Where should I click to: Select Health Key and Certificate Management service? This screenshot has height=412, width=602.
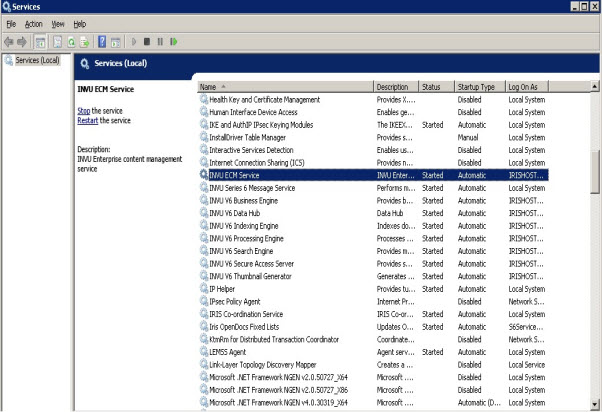point(264,100)
